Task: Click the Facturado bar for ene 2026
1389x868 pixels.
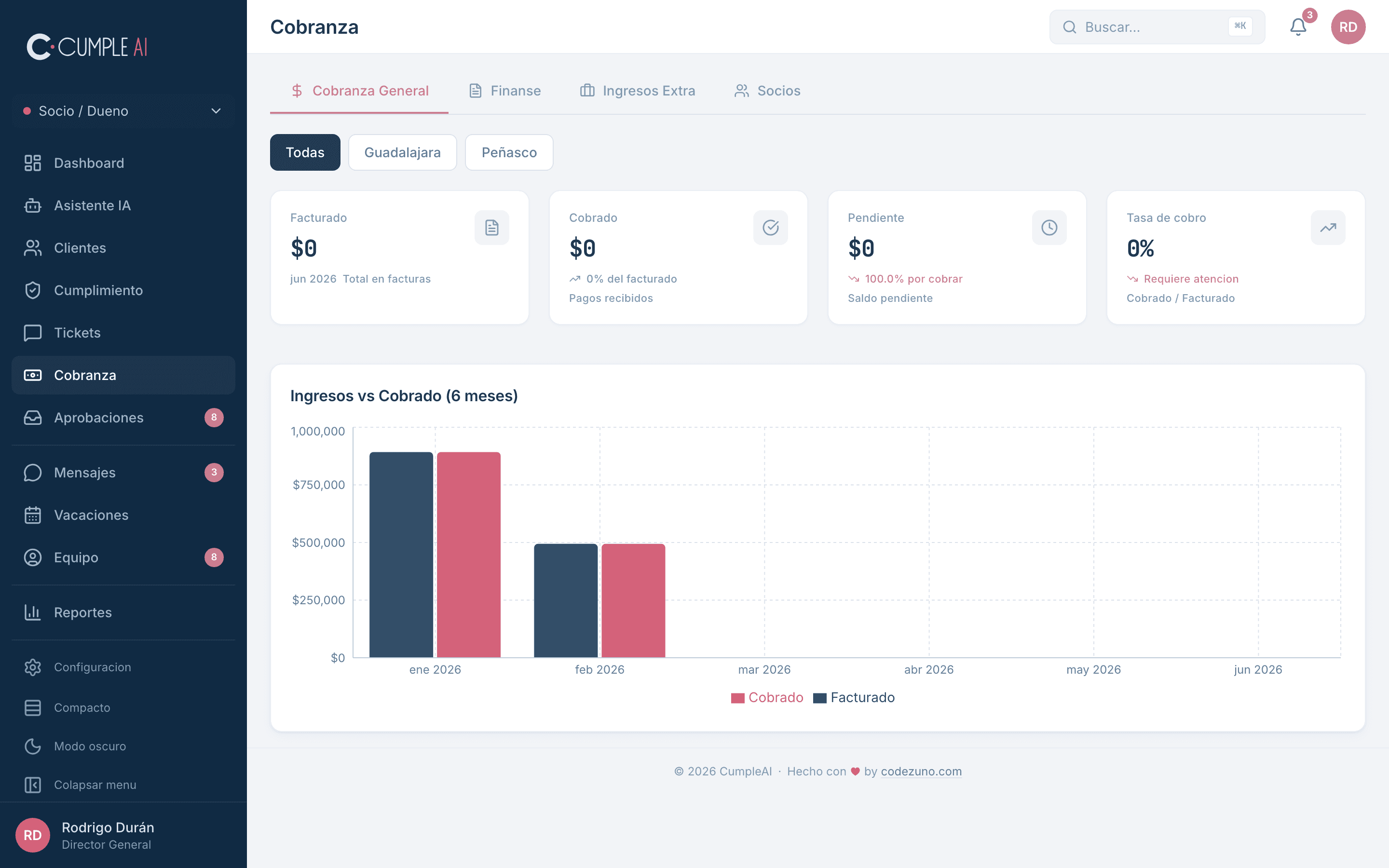Action: click(401, 555)
